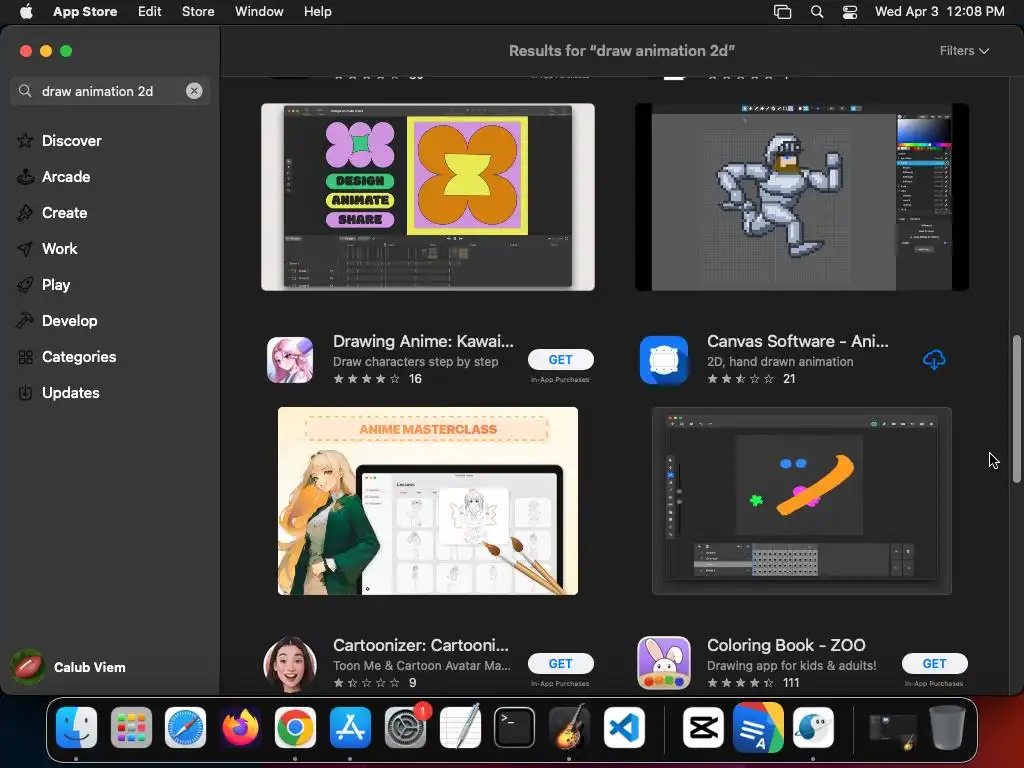Open the Window menu
Screen dimensions: 1024x768
tap(259, 12)
